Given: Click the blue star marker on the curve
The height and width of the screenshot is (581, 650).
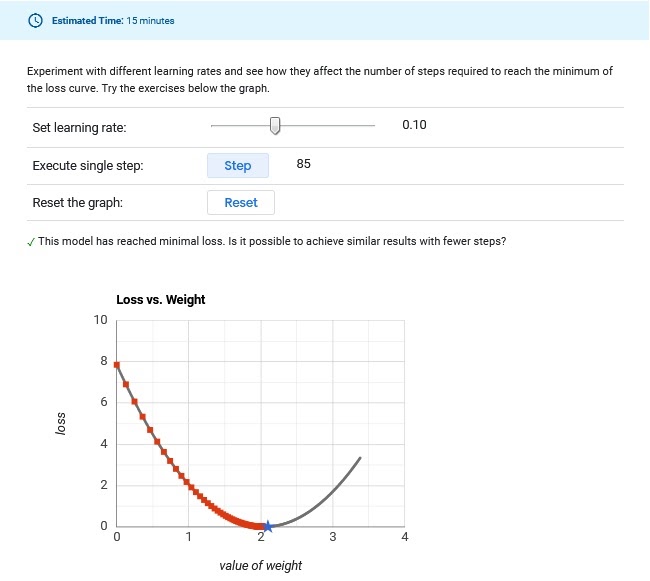Looking at the screenshot, I should pos(267,526).
